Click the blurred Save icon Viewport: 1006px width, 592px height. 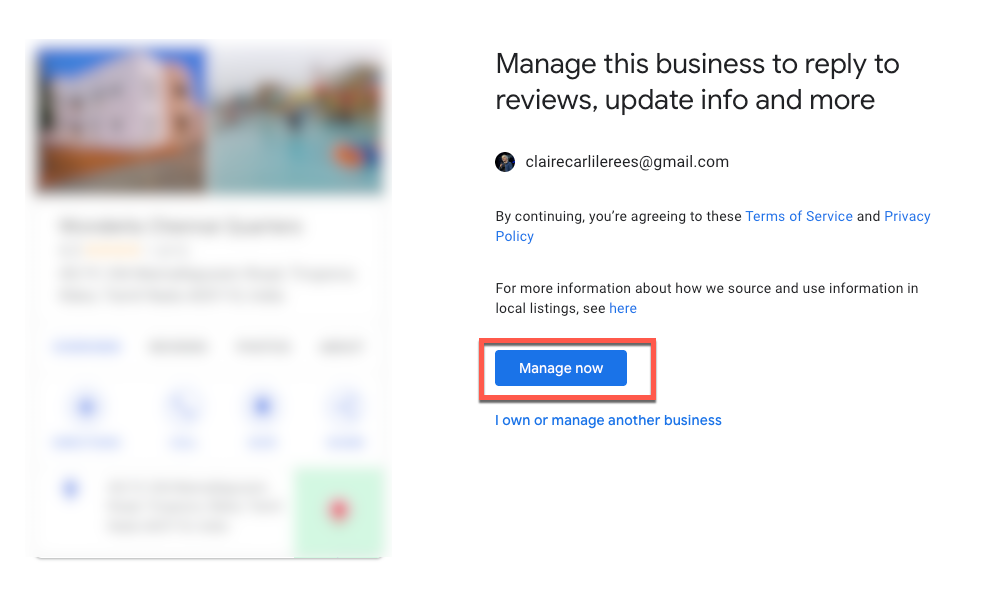click(x=262, y=407)
